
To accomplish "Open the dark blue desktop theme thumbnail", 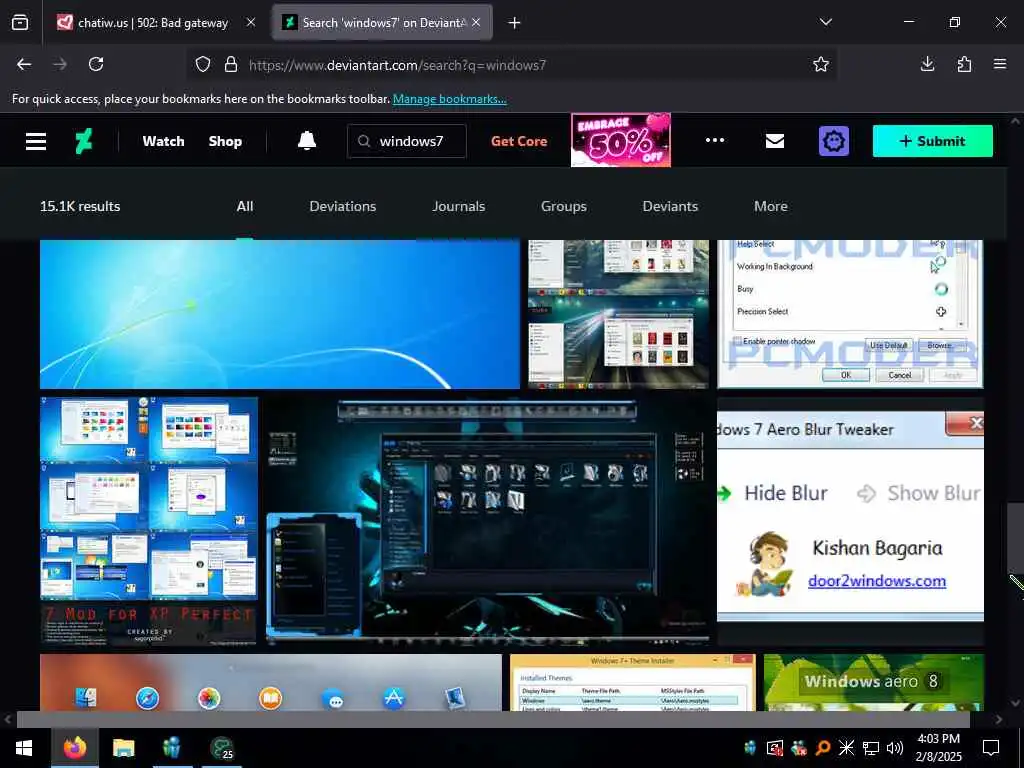I will [487, 521].
